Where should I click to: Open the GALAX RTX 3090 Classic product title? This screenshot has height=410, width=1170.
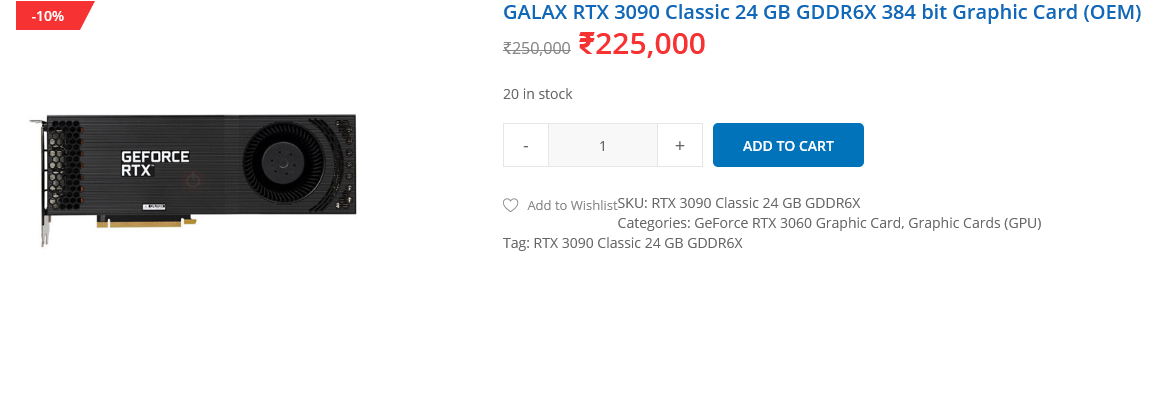pos(822,13)
